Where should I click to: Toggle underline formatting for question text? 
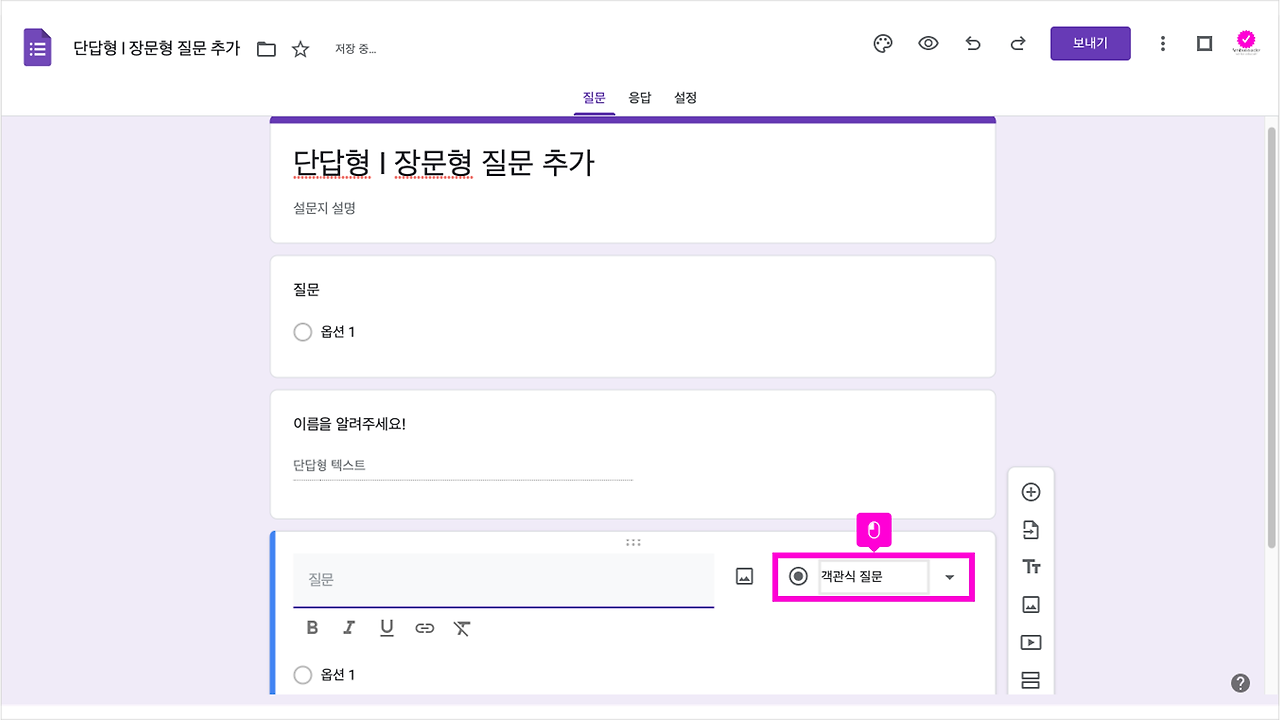coord(386,628)
